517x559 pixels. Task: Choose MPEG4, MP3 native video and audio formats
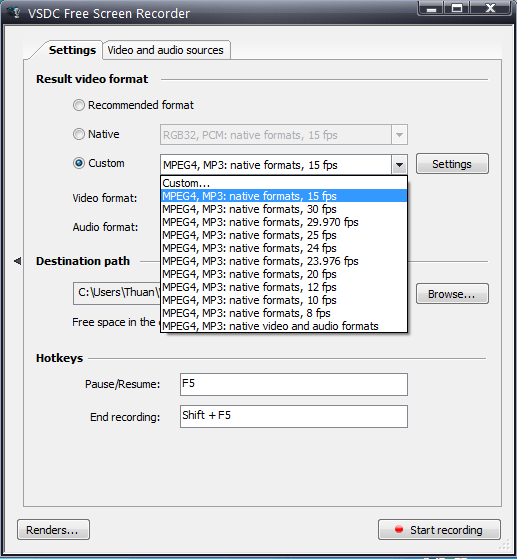(x=284, y=326)
